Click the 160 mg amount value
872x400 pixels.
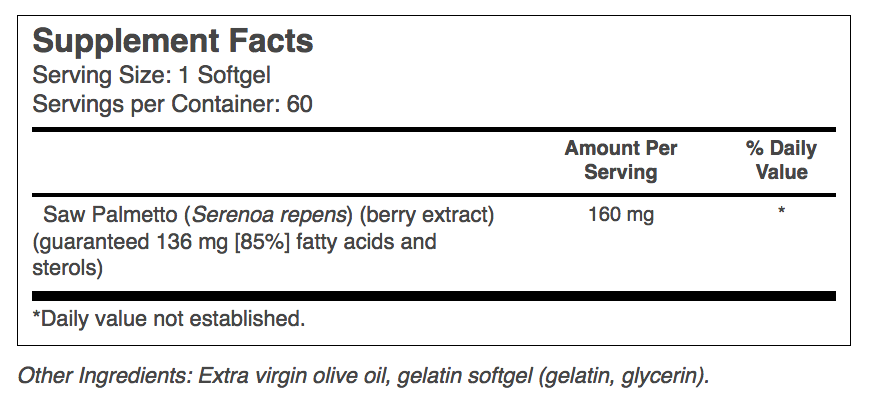pyautogui.click(x=621, y=214)
